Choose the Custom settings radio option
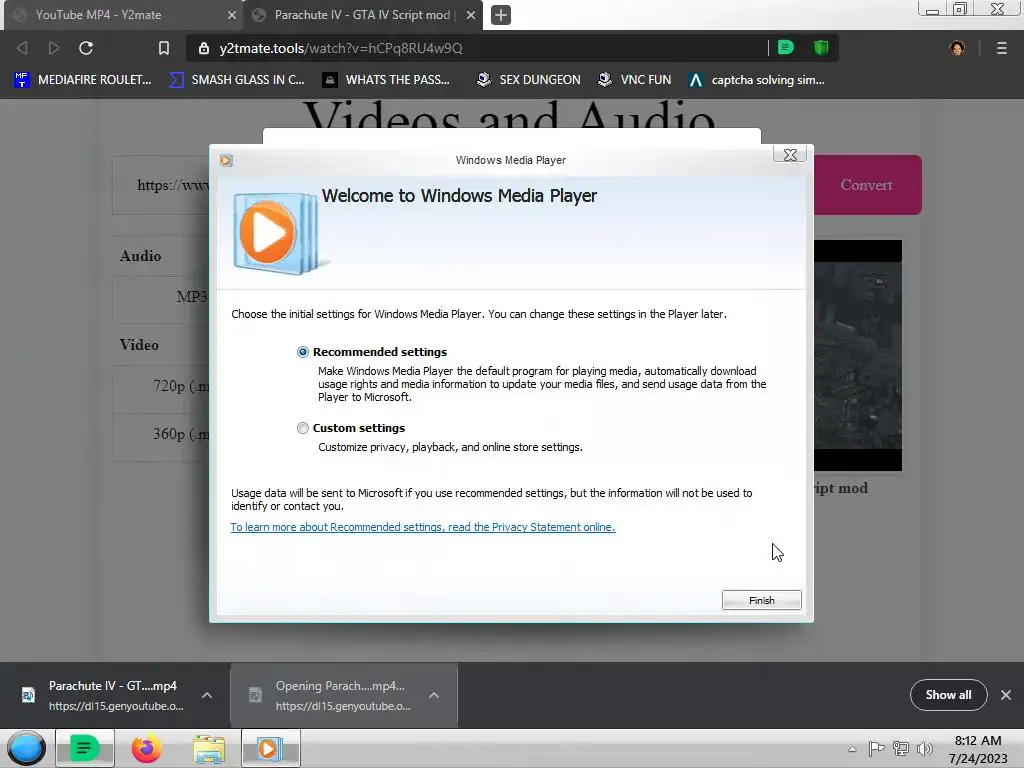 point(302,428)
